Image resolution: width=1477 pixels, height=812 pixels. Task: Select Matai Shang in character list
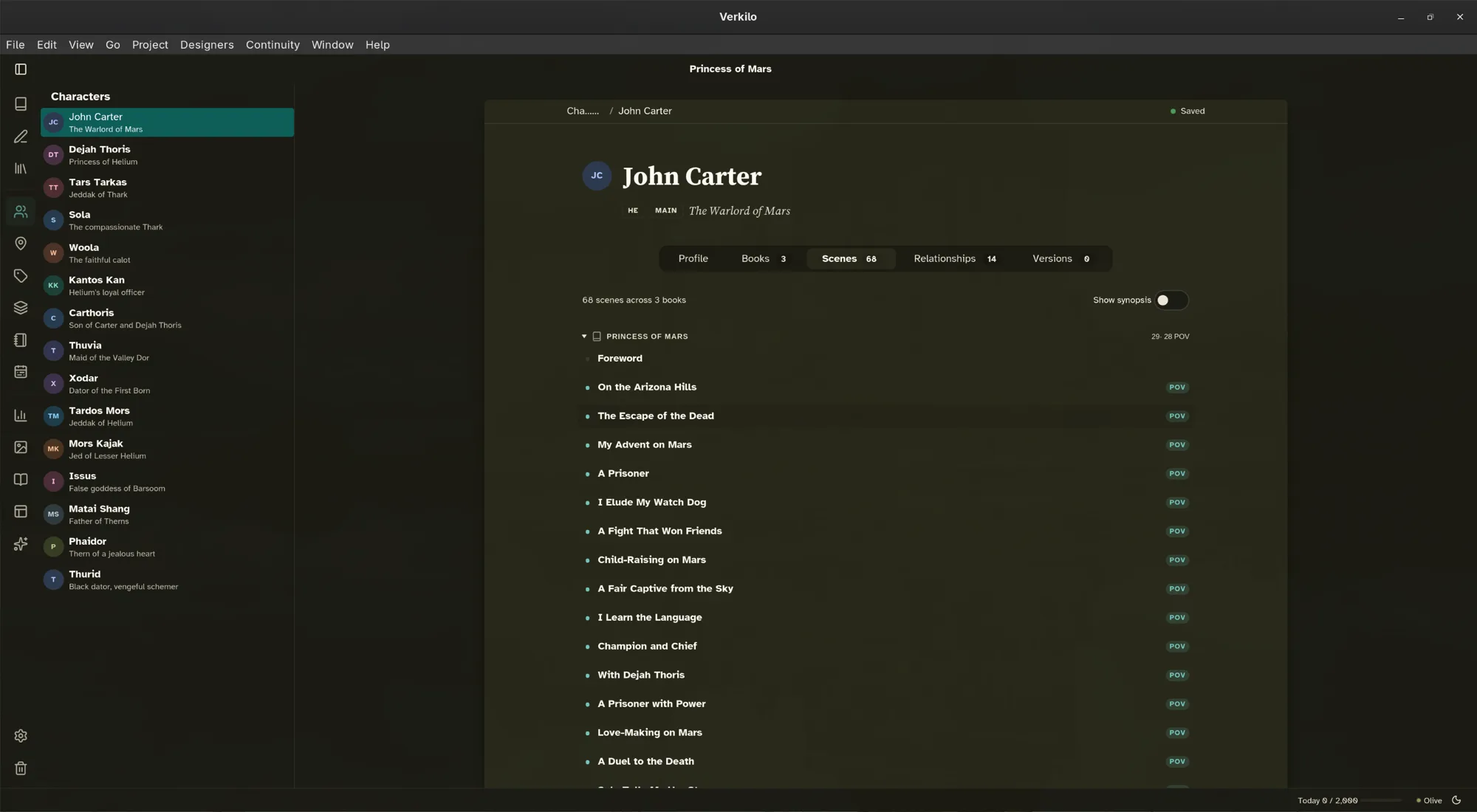coord(167,515)
